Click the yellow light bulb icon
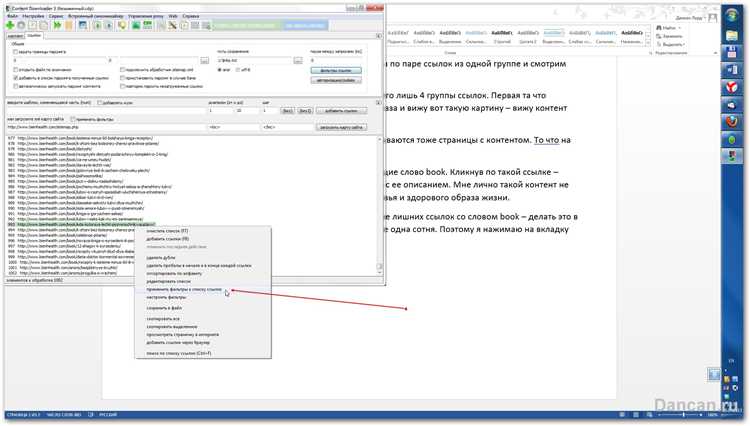The height and width of the screenshot is (426, 750). [122, 25]
